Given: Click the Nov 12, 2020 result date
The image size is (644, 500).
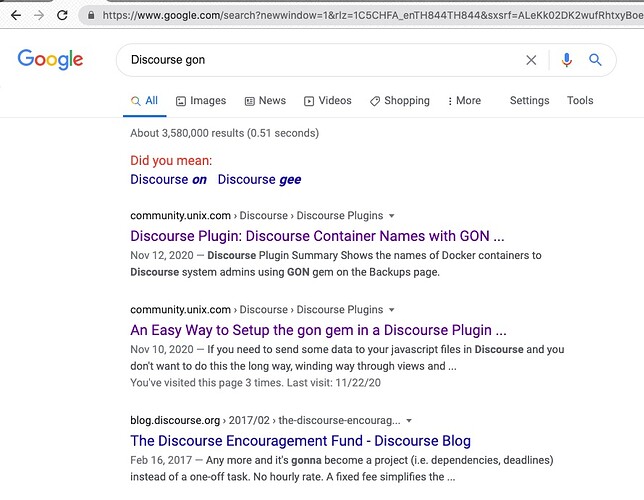Looking at the screenshot, I should pos(161,256).
